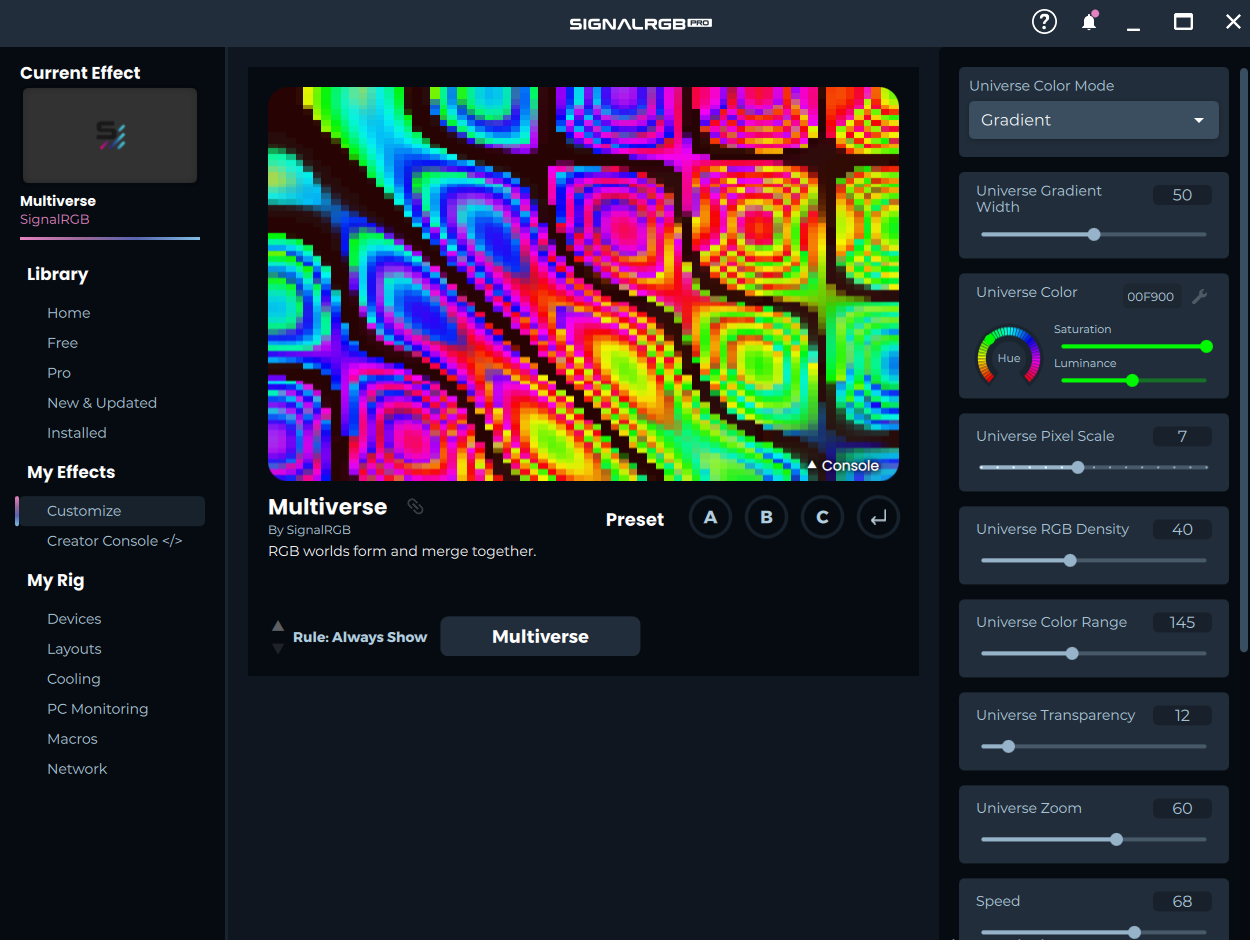The height and width of the screenshot is (940, 1250).
Task: Click the preset return arrow icon
Action: click(878, 518)
